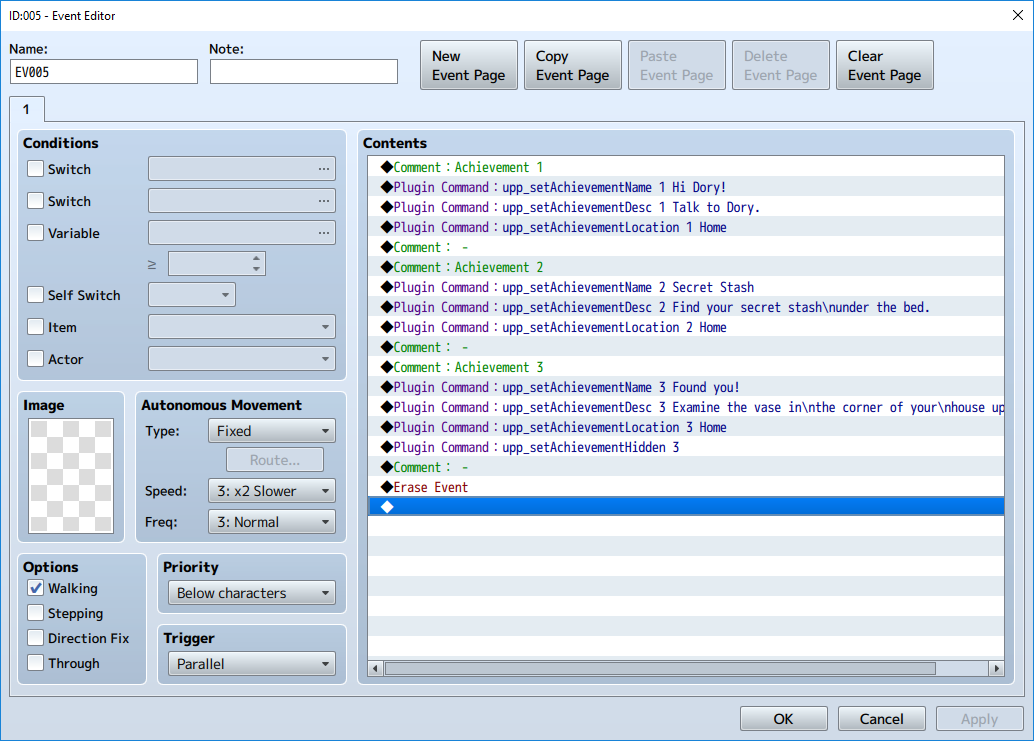Click the scroll right arrow in Contents
Viewport: 1034px width, 741px height.
(995, 668)
